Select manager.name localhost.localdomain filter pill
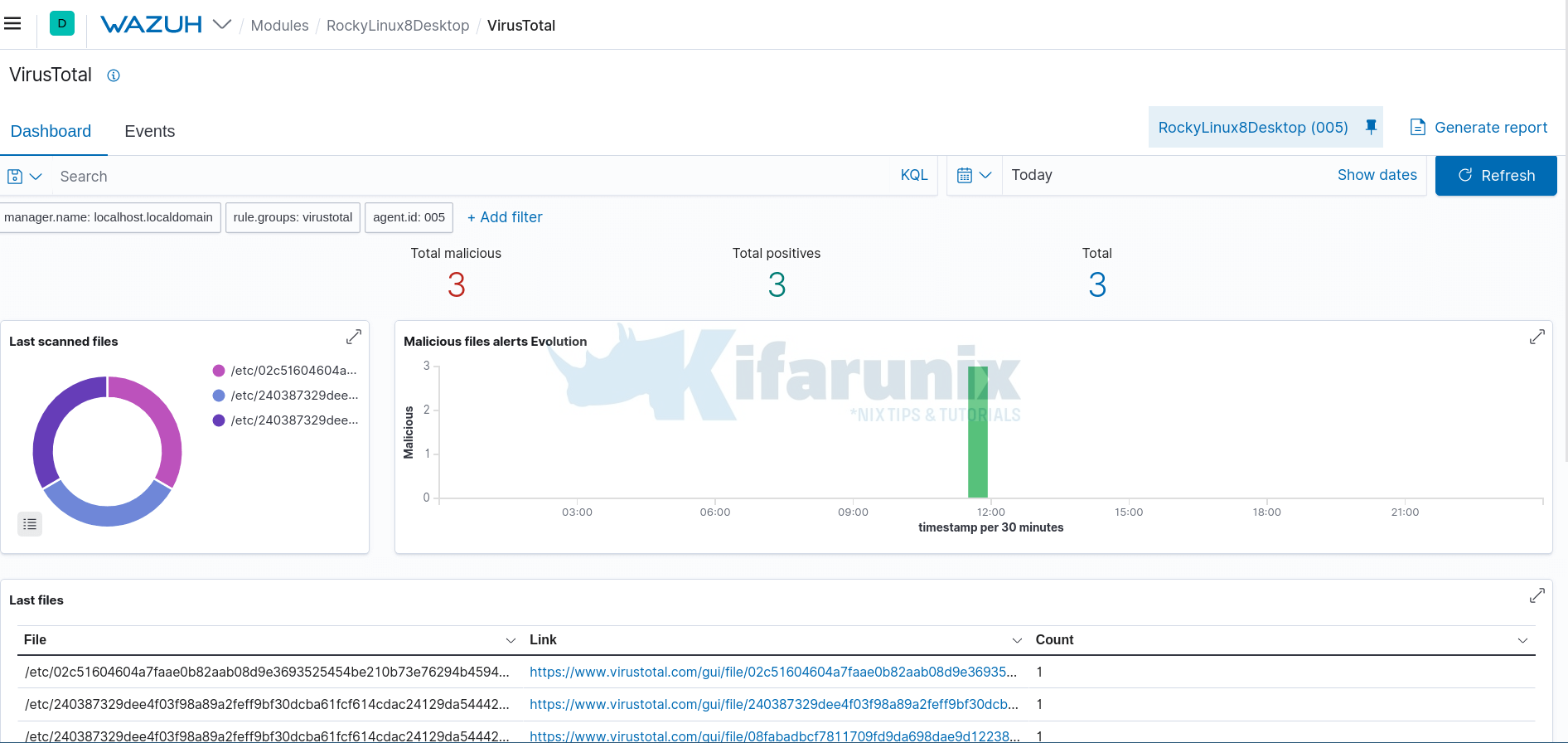 109,217
